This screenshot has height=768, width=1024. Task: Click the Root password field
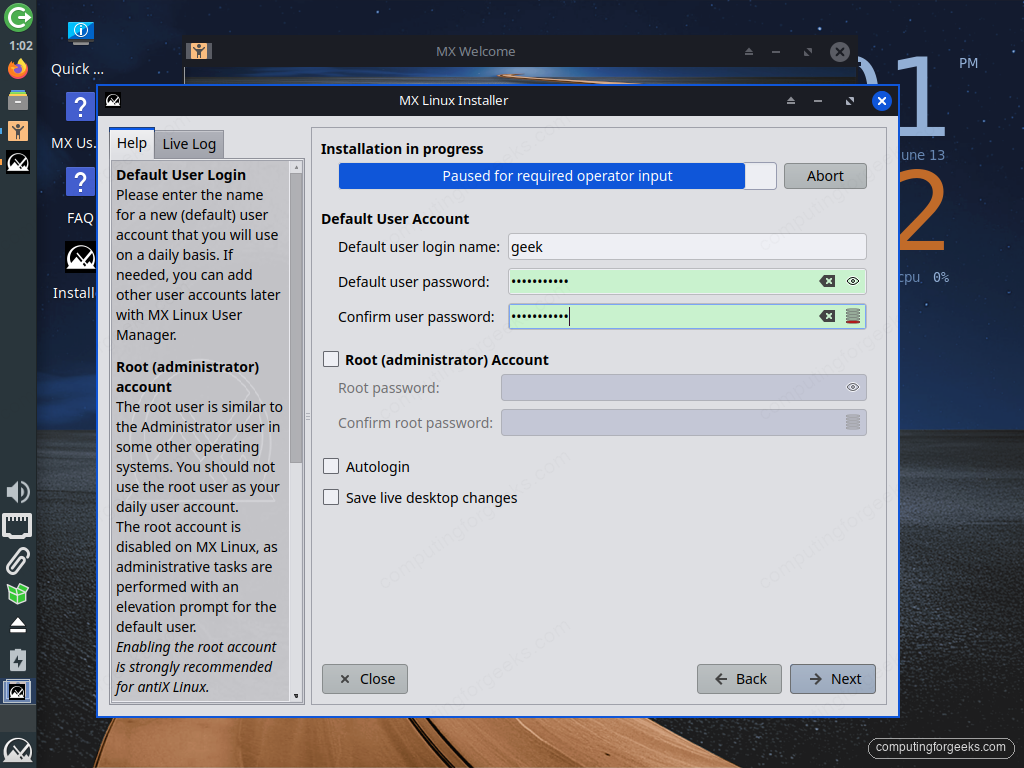click(x=684, y=387)
